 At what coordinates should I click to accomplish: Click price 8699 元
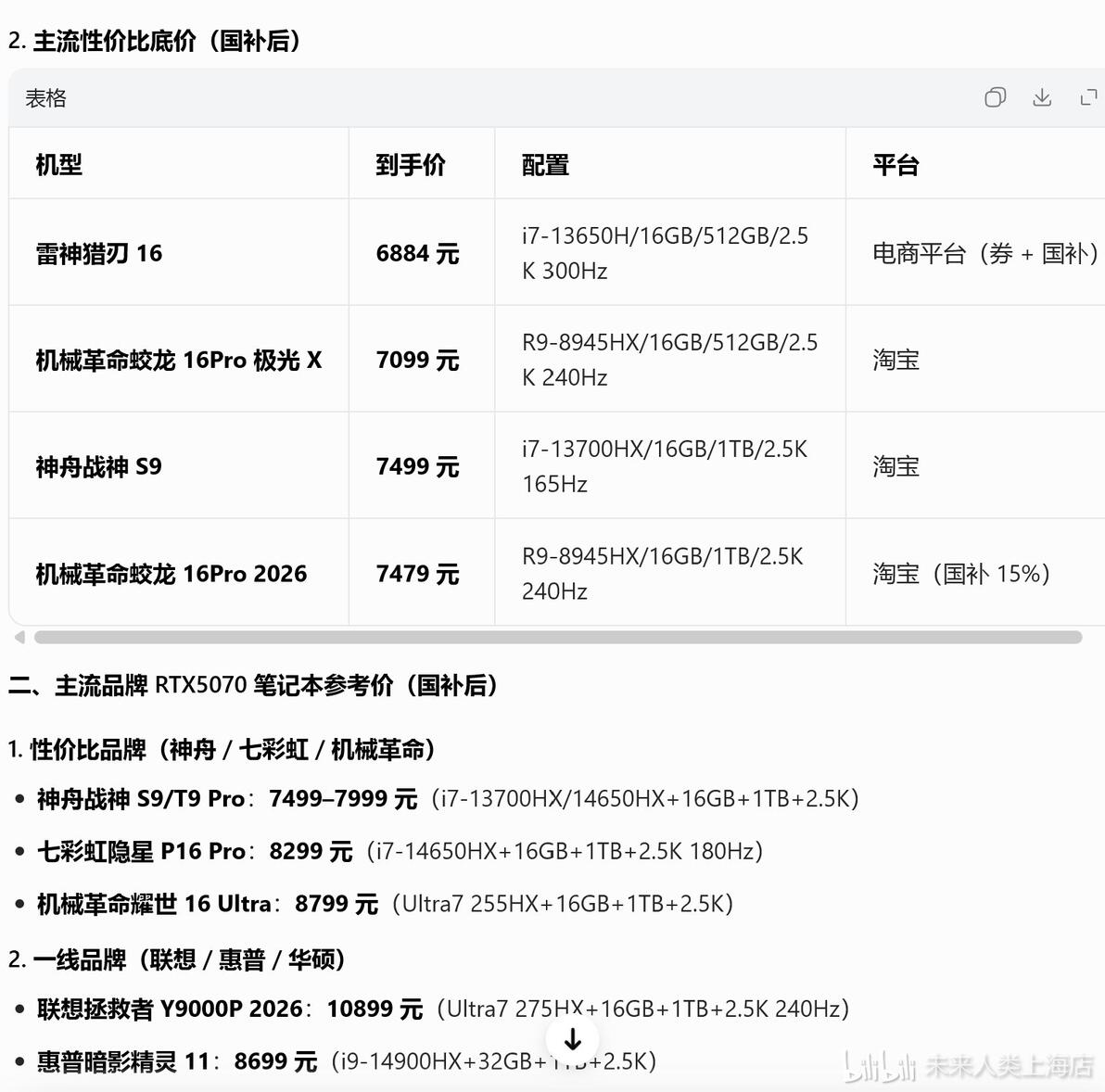coord(275,1061)
